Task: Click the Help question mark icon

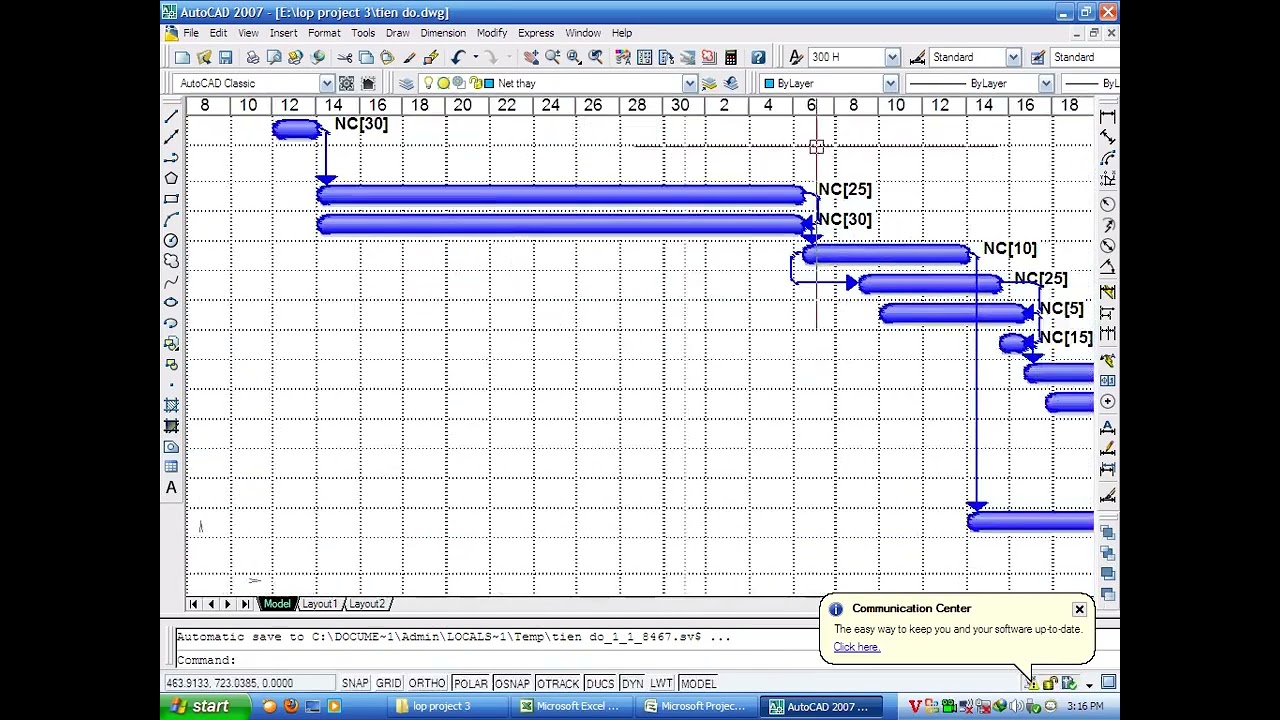Action: click(758, 57)
